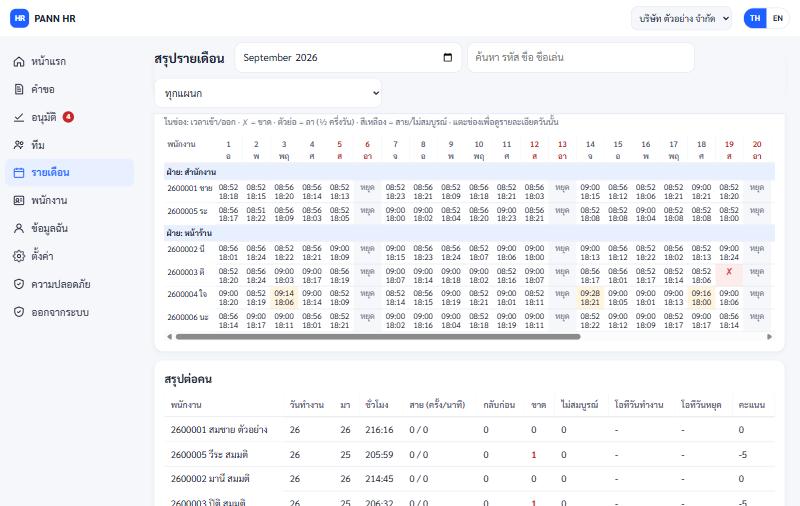This screenshot has height=506, width=800.
Task: Click the shield icon beside ออกจากระบบ
Action: pos(19,312)
